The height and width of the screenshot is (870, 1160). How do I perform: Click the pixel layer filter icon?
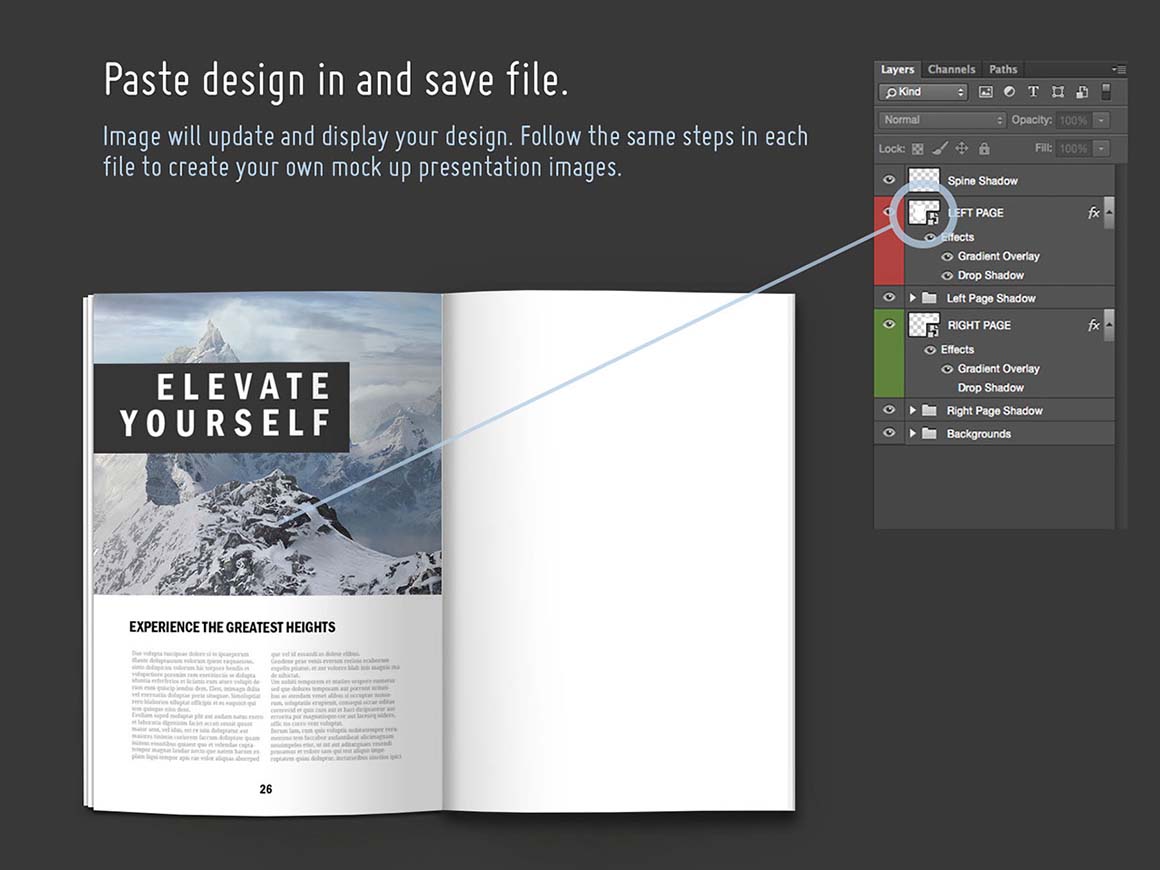click(985, 92)
